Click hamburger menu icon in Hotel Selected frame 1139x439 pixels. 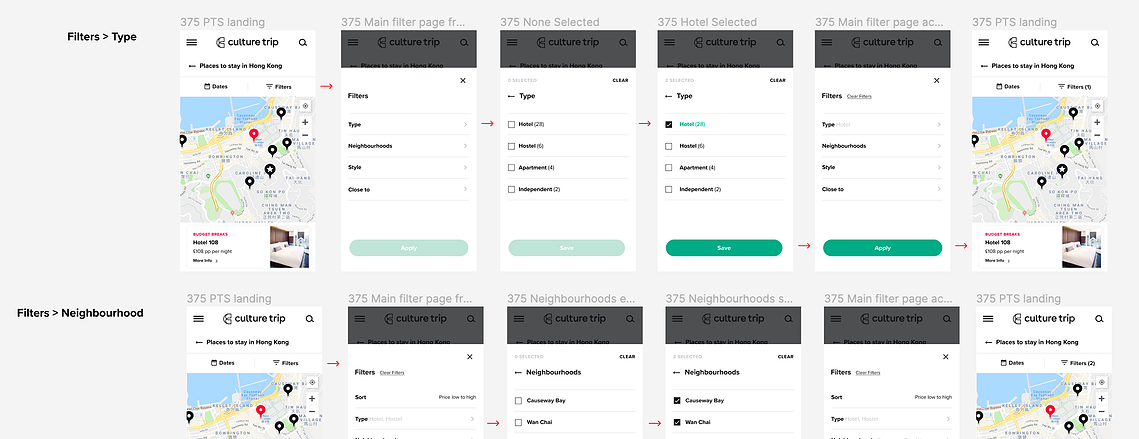668,42
